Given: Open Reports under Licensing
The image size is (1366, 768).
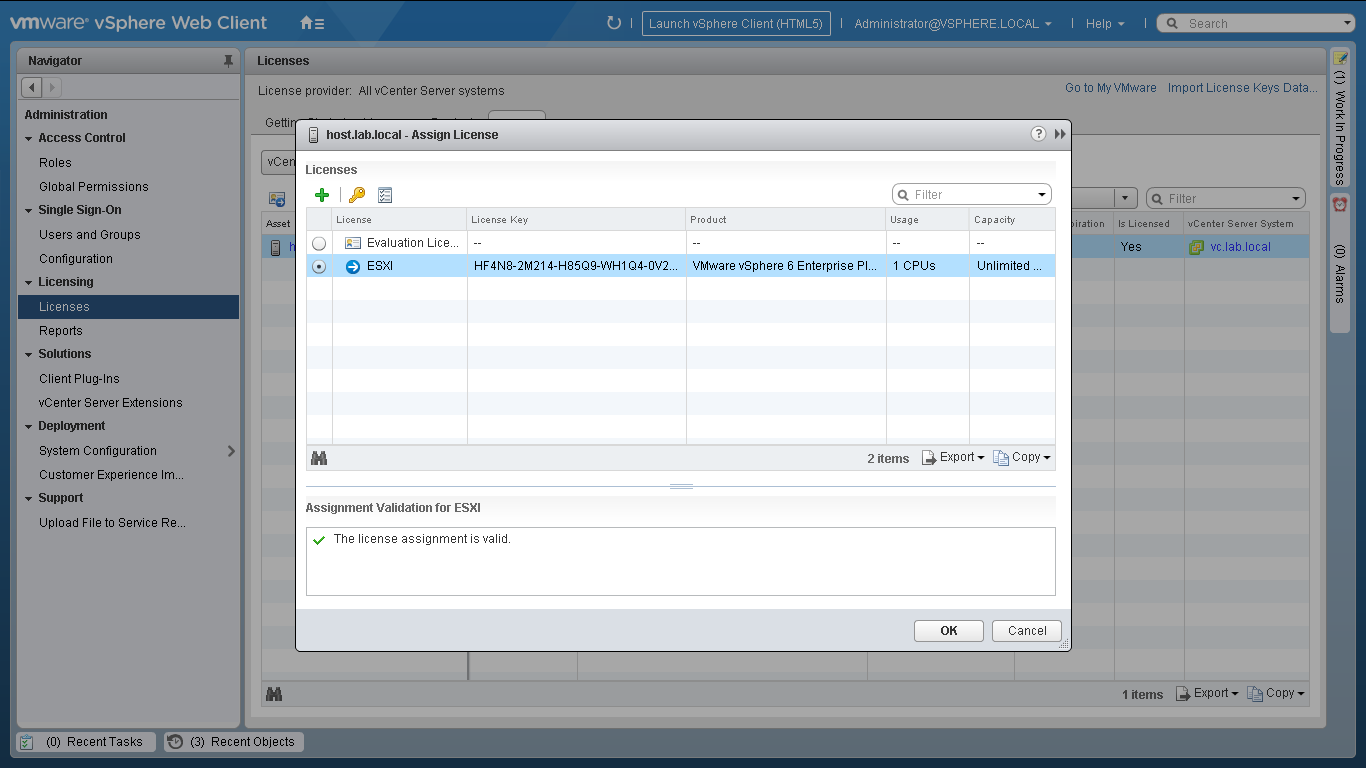Looking at the screenshot, I should 61,331.
